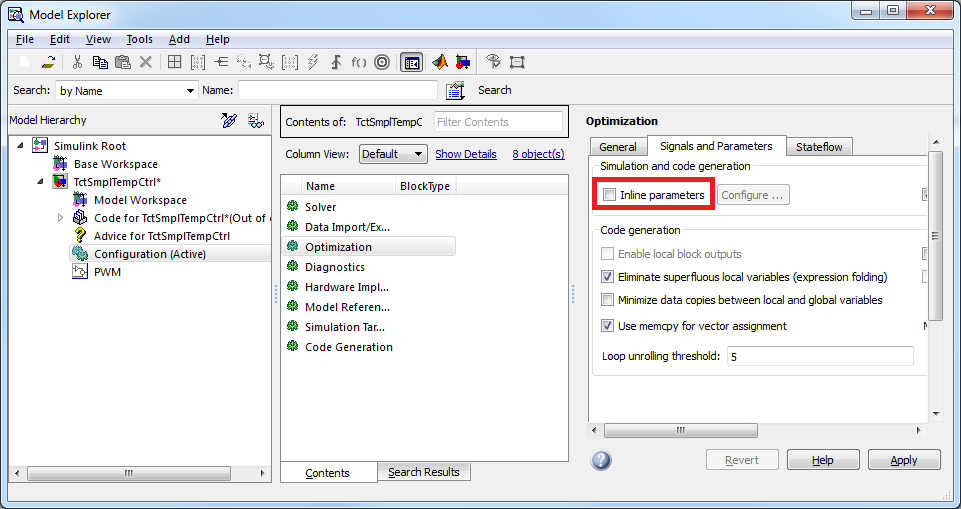This screenshot has height=509, width=961.
Task: Switch to the Search Results tab
Action: (x=424, y=472)
